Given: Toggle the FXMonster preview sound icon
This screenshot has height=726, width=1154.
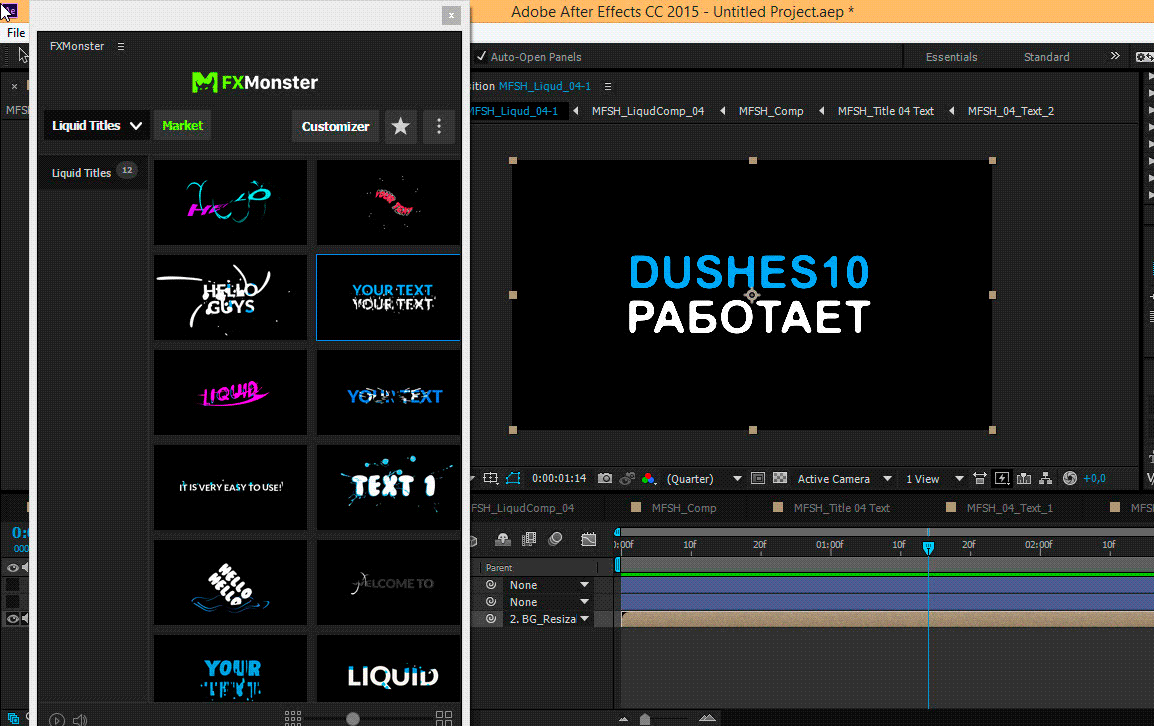Looking at the screenshot, I should click(x=80, y=719).
